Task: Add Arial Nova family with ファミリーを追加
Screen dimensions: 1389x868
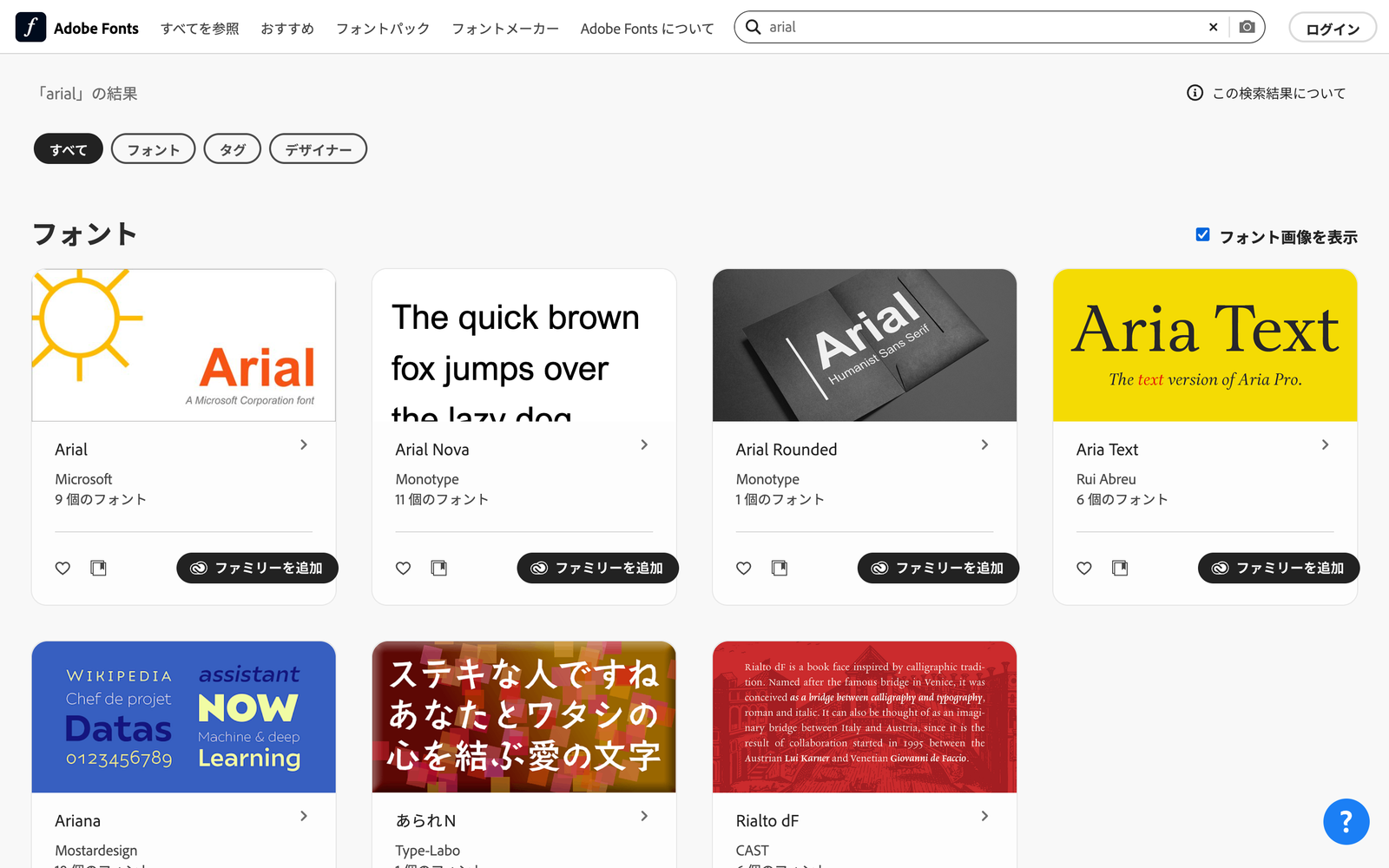Action: [x=597, y=568]
